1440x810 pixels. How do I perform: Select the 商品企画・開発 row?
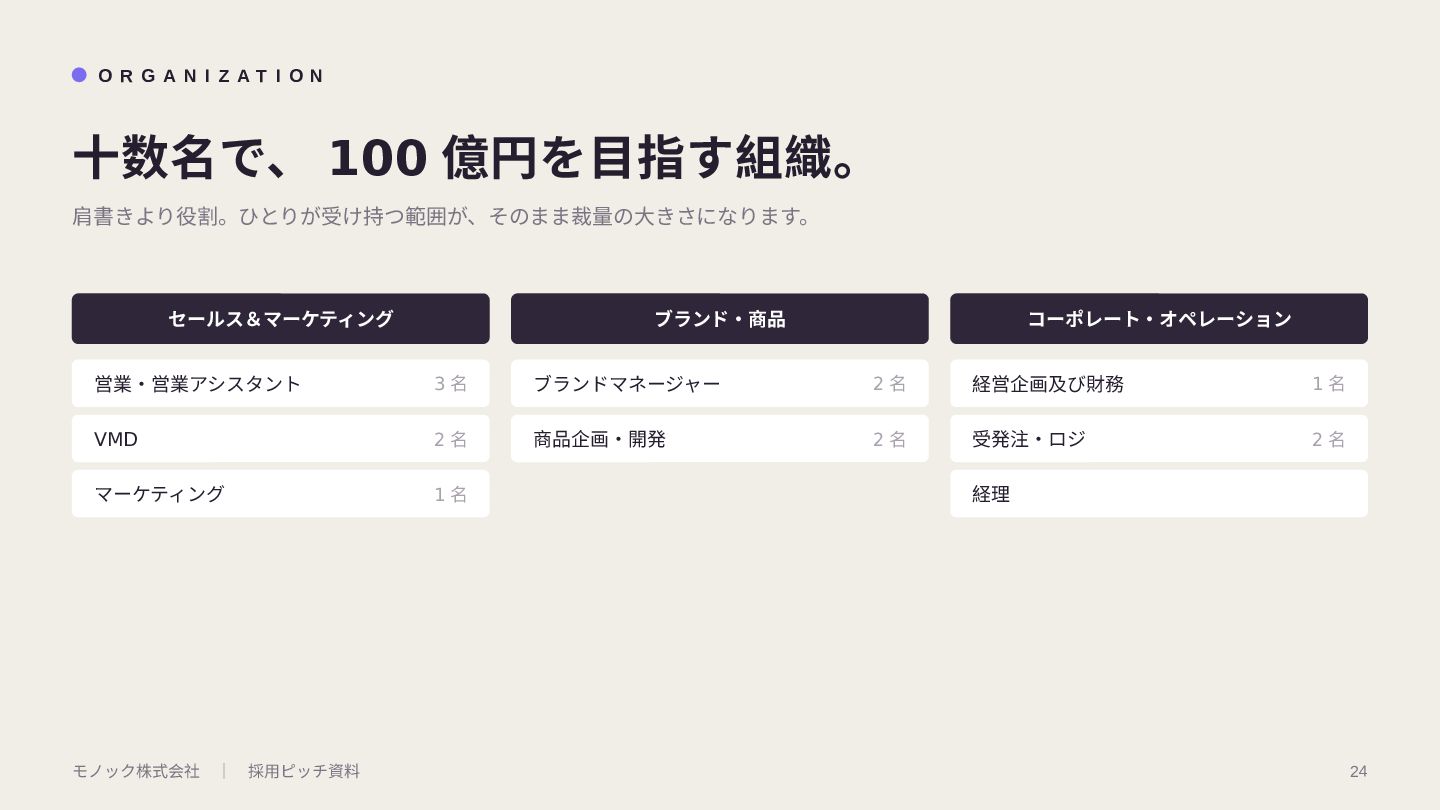(x=720, y=439)
